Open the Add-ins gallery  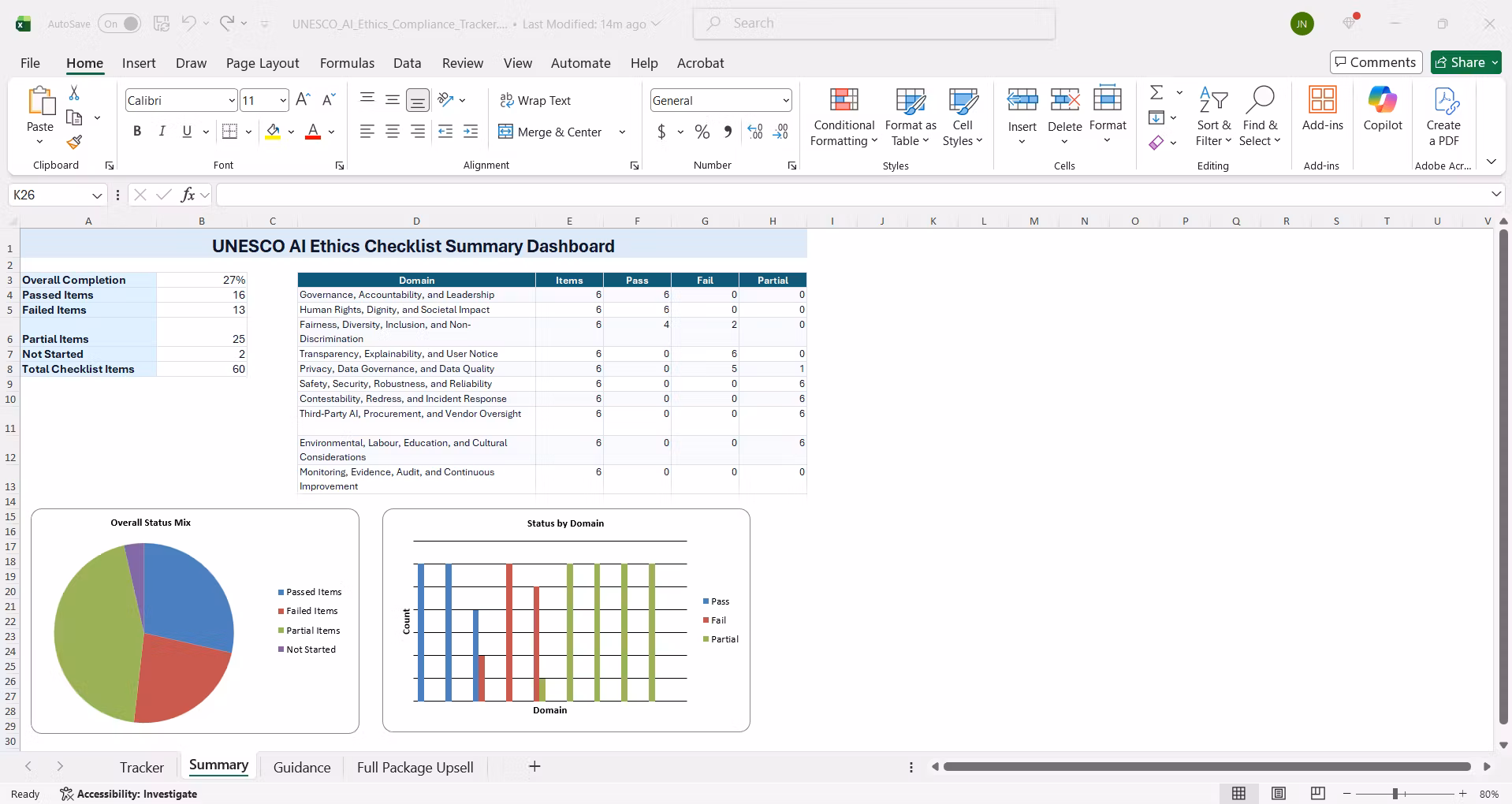tap(1323, 110)
